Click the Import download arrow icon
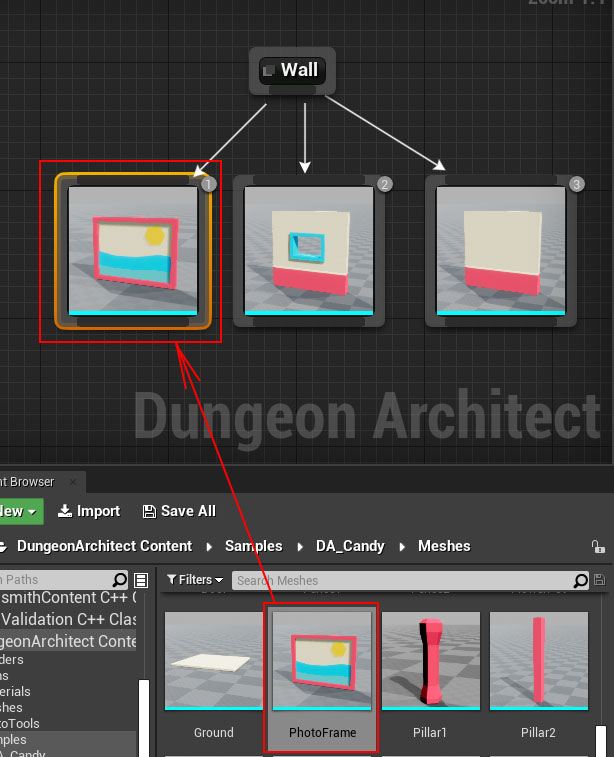This screenshot has height=757, width=614. coord(65,511)
